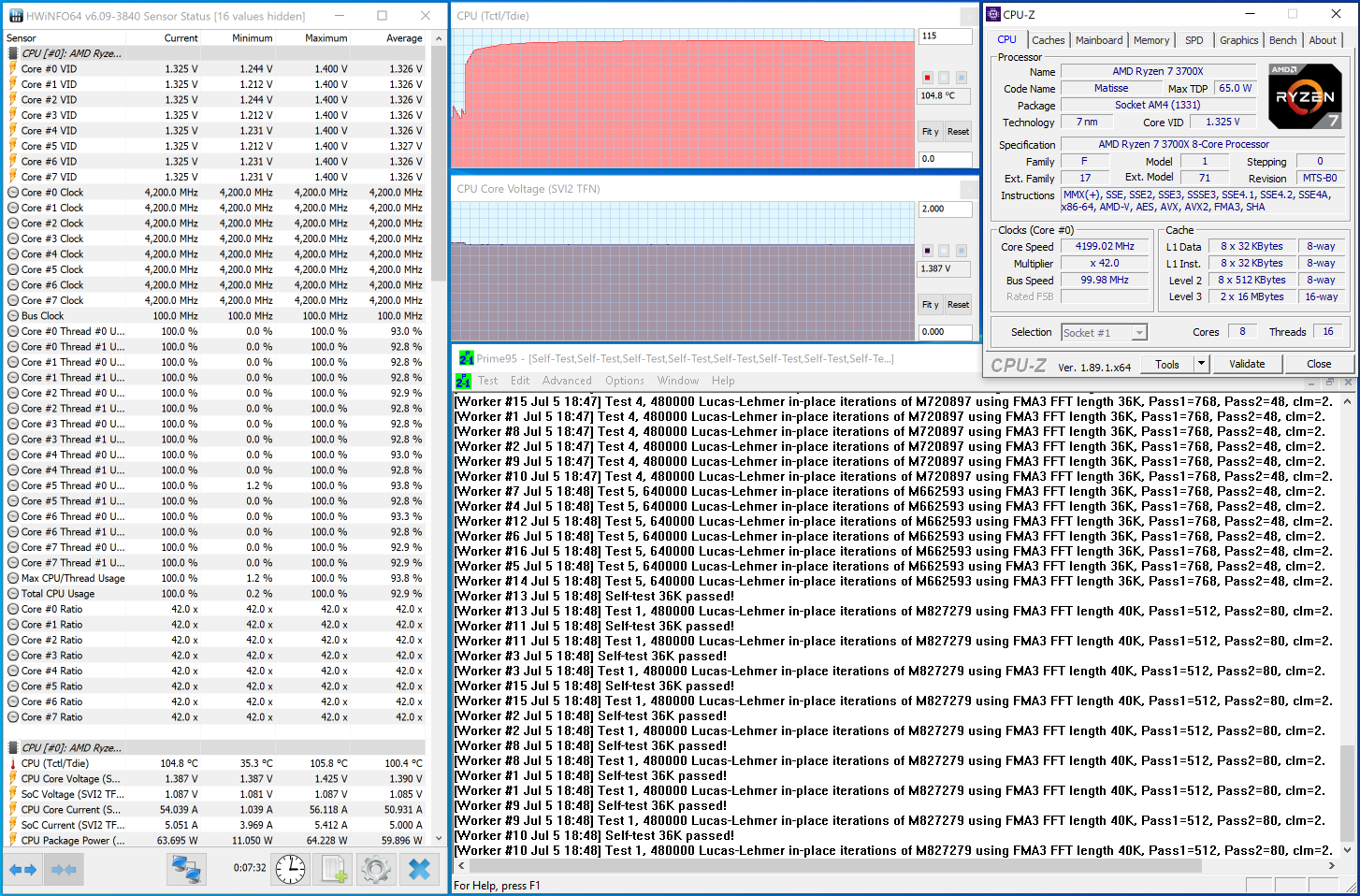Open the Socket #1 selection dropdown

coord(1104,333)
